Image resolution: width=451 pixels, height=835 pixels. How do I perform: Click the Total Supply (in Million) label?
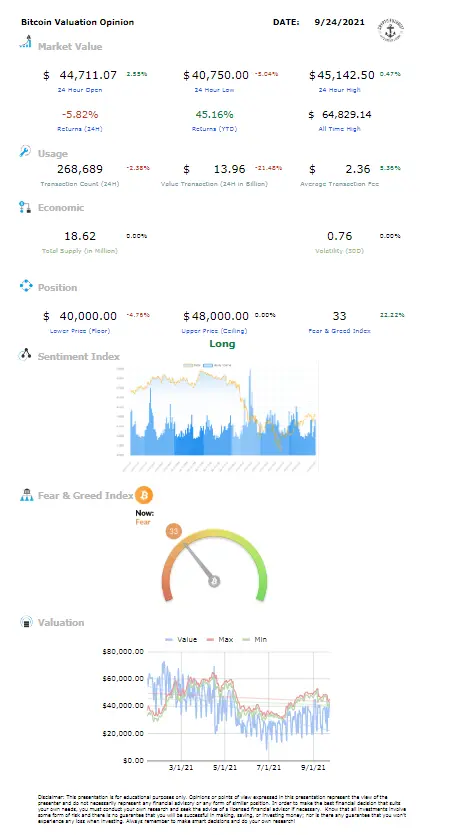click(x=80, y=251)
